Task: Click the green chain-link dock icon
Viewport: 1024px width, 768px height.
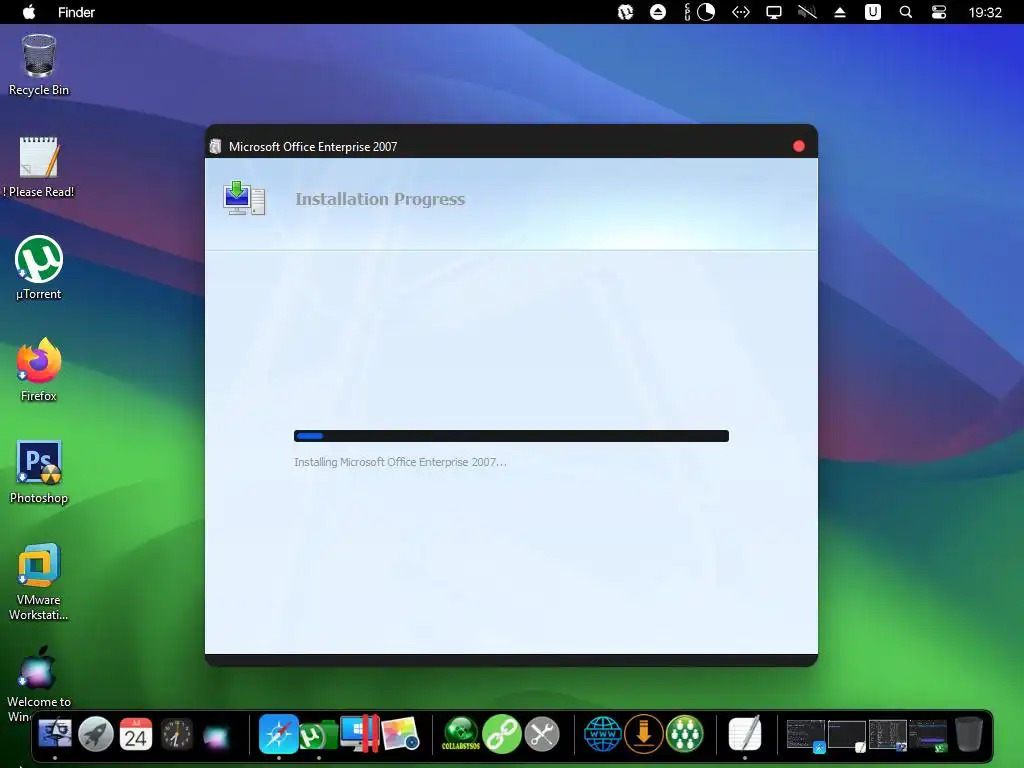Action: tap(502, 734)
